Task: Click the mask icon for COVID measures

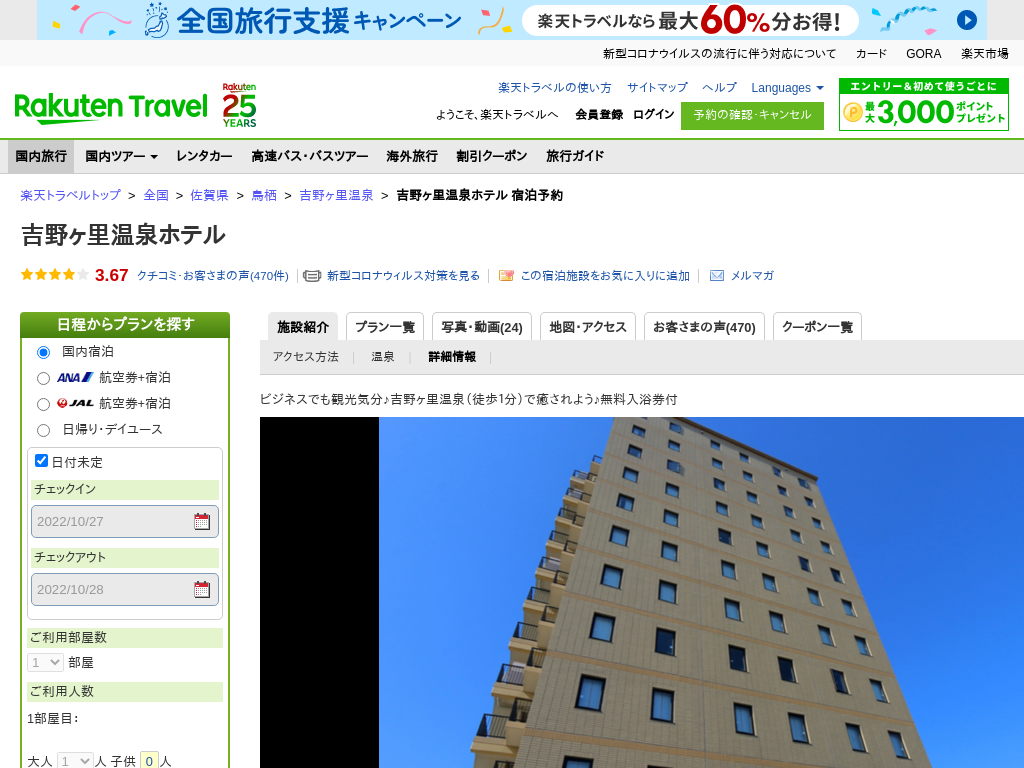Action: click(x=312, y=276)
